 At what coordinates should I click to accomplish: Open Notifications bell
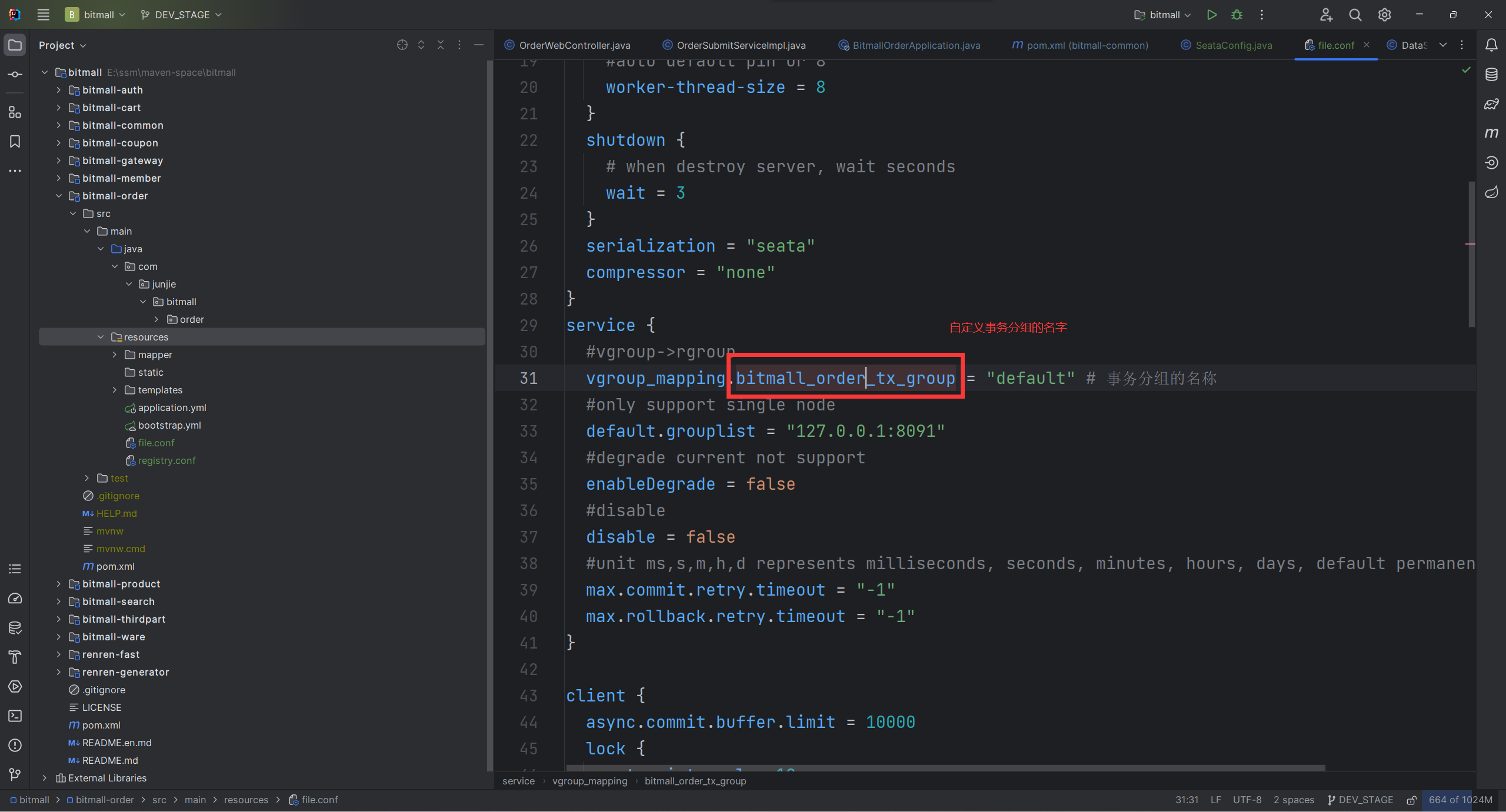1491,45
